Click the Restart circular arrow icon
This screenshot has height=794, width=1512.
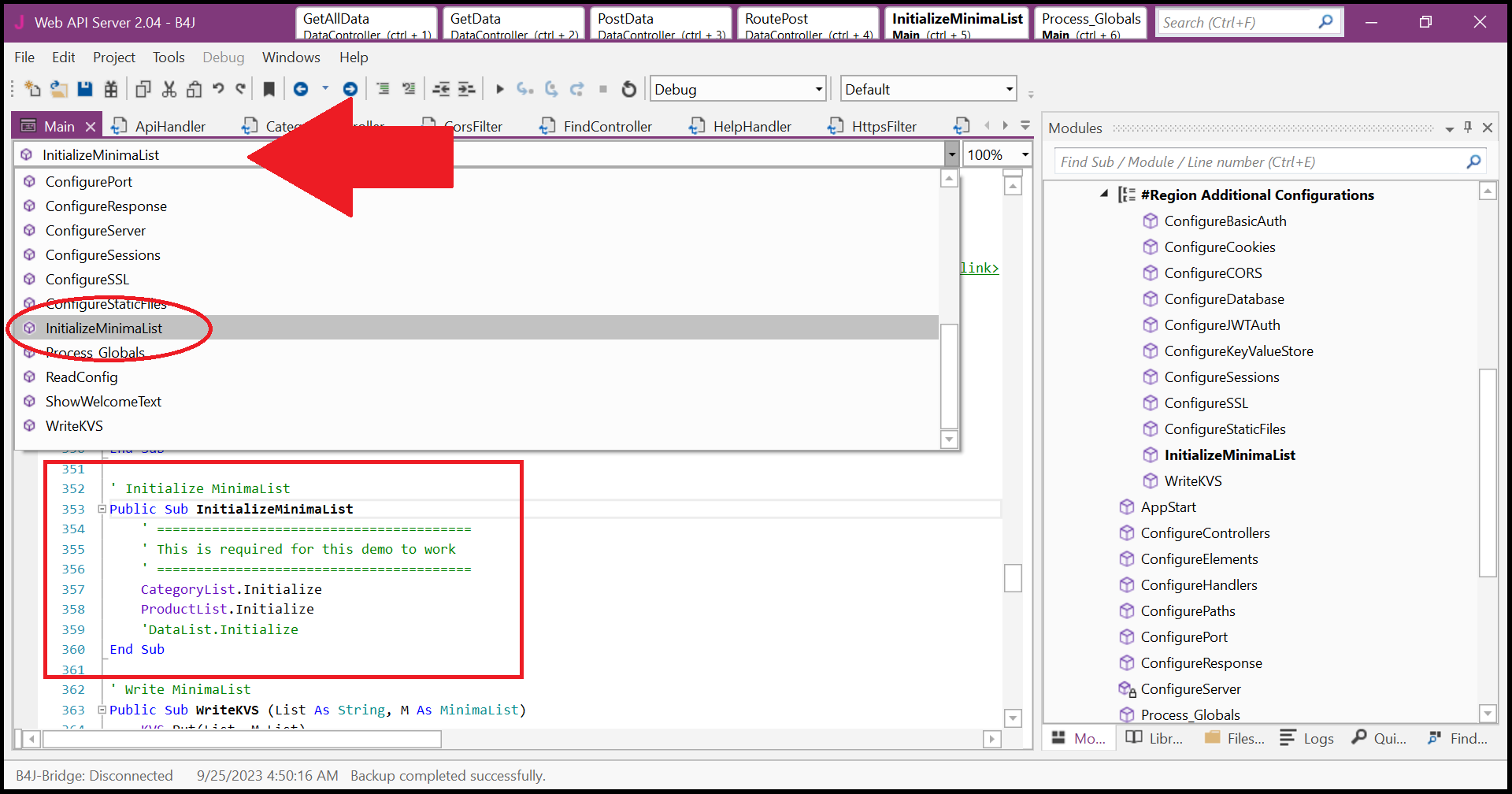[x=628, y=89]
